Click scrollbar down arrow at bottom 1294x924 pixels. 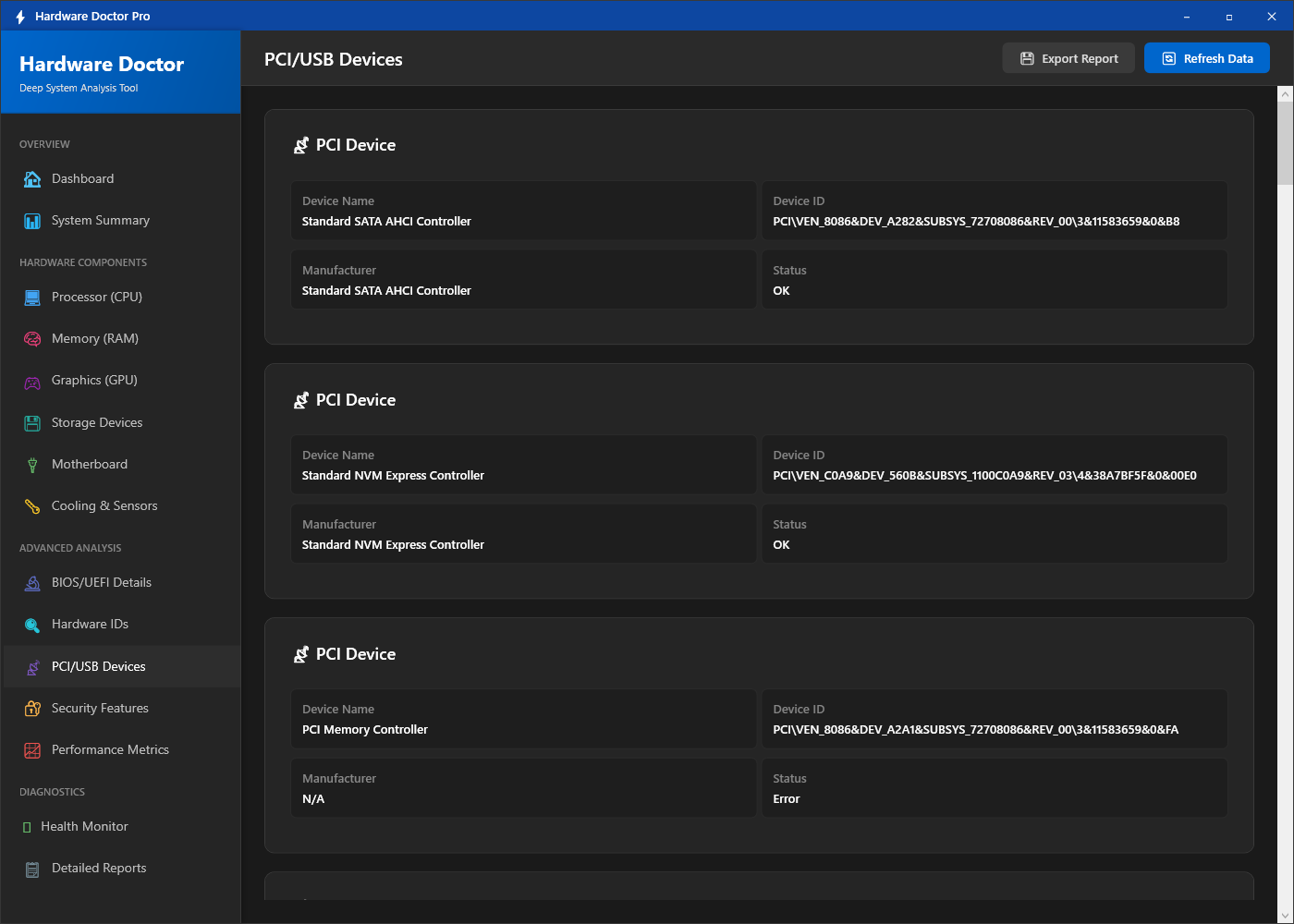click(1285, 916)
